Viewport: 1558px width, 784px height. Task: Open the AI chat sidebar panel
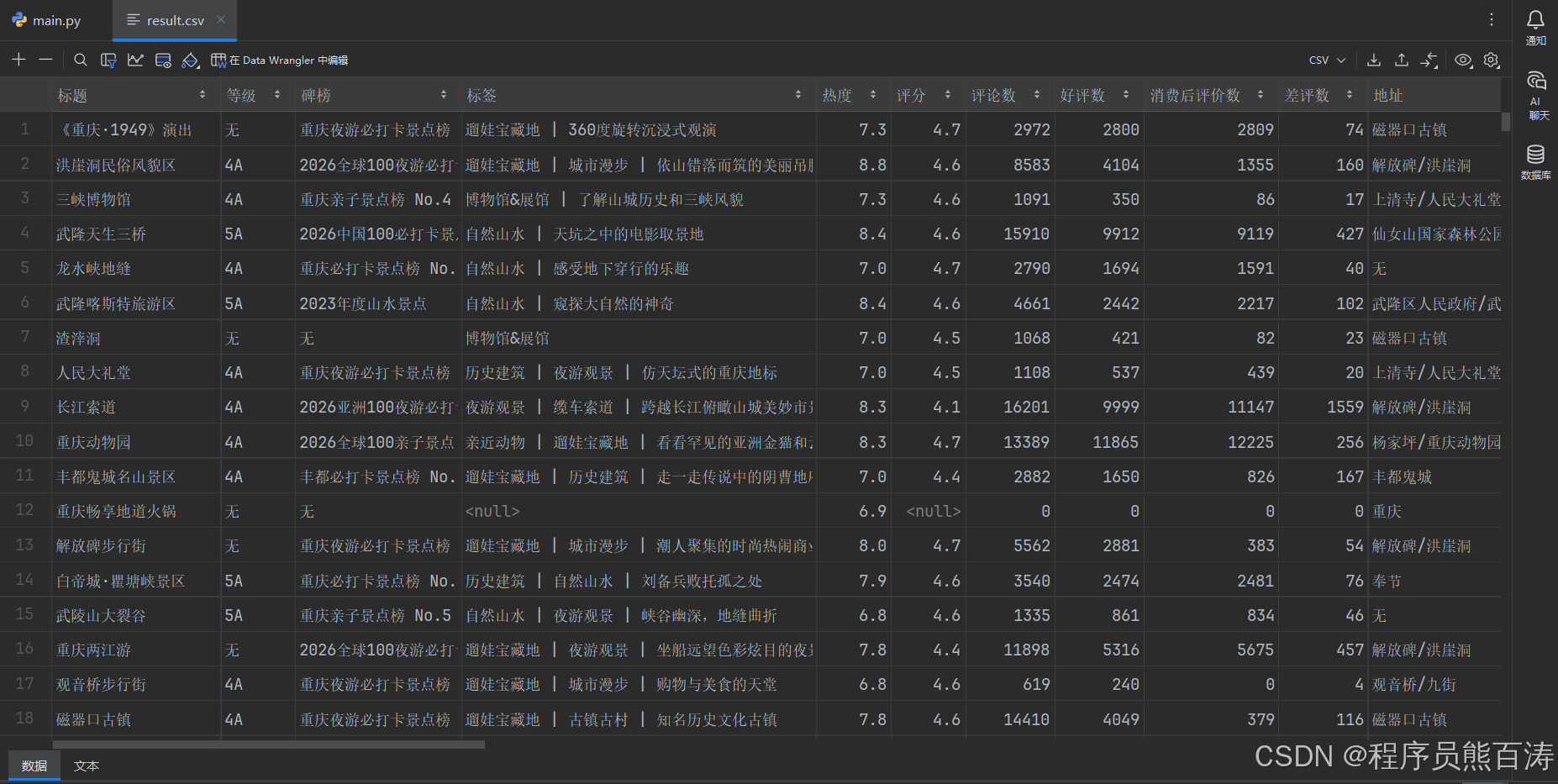(1536, 95)
